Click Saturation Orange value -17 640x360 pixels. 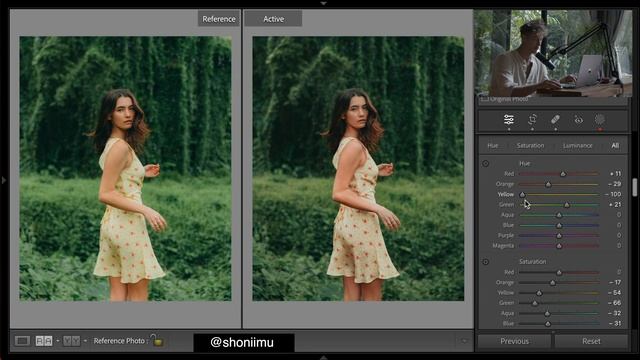tap(615, 282)
